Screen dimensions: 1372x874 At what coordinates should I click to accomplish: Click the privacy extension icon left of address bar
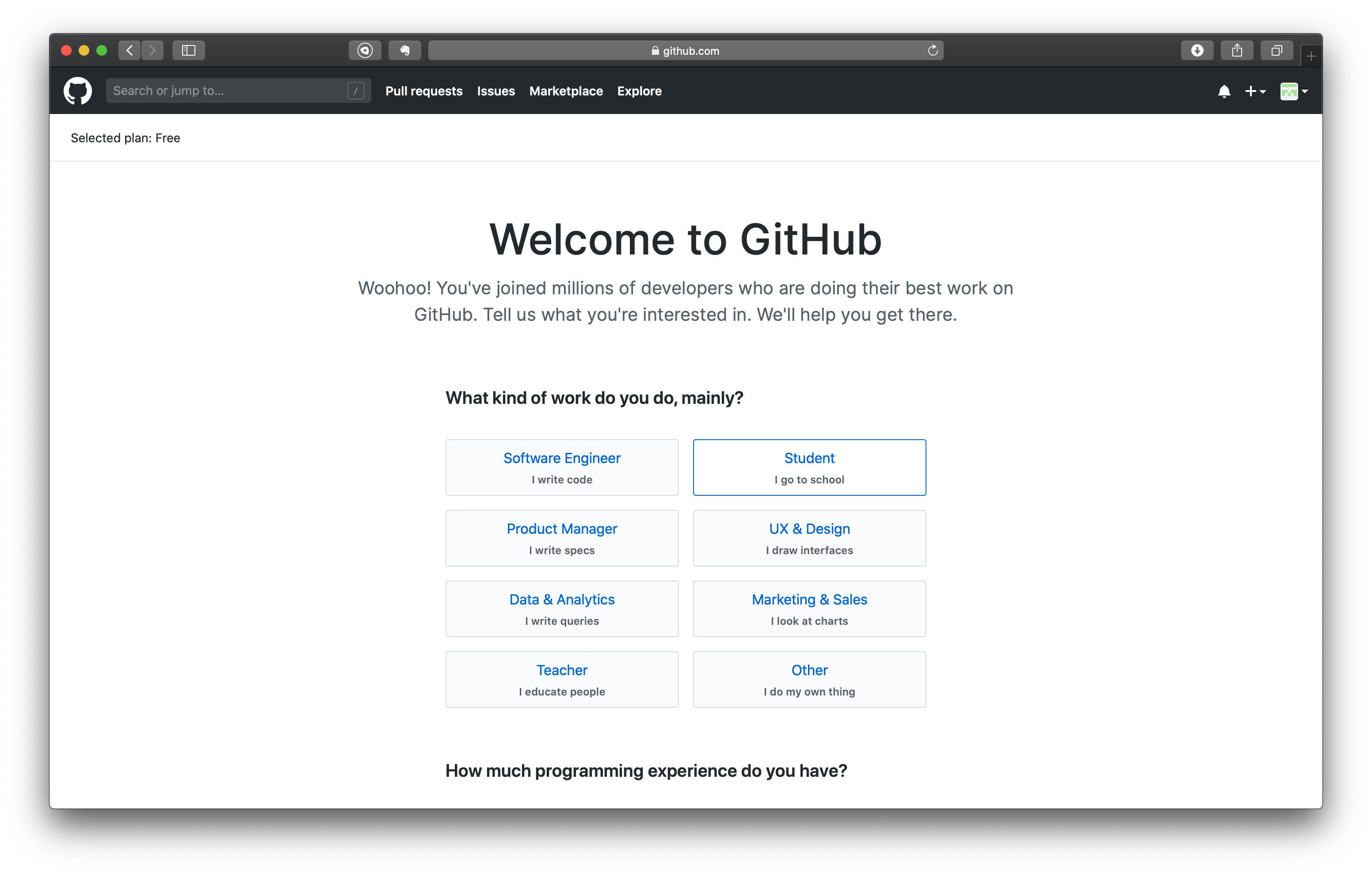365,51
